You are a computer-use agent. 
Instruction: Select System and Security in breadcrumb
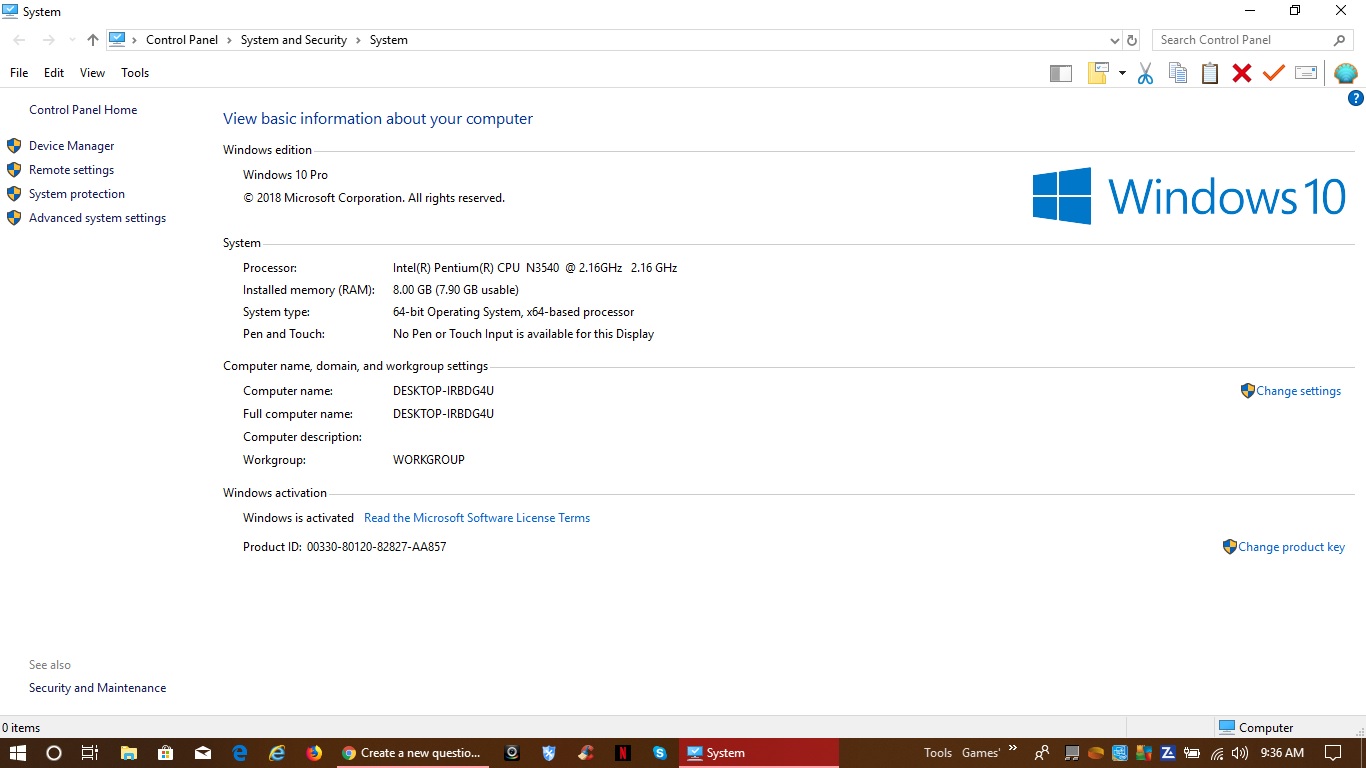click(x=294, y=40)
